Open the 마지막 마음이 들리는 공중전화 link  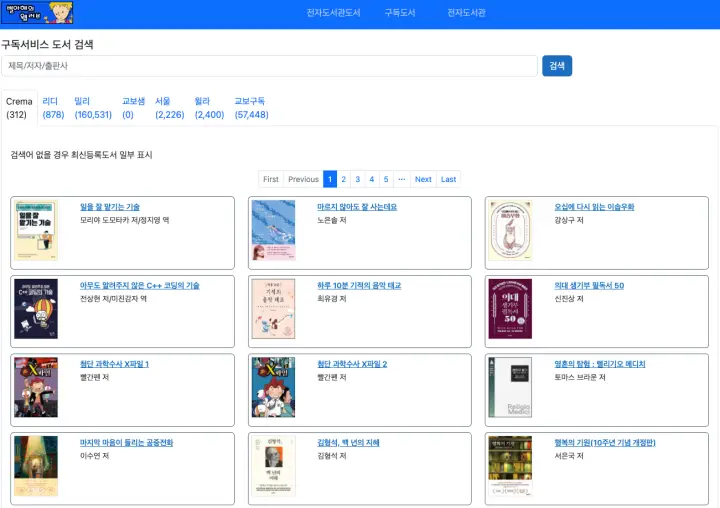[x=126, y=443]
